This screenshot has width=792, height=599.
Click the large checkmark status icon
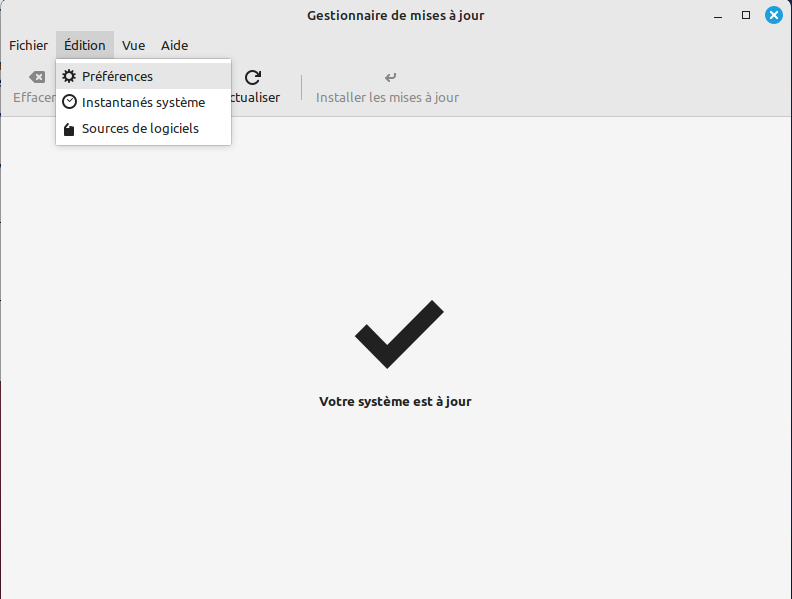click(398, 334)
